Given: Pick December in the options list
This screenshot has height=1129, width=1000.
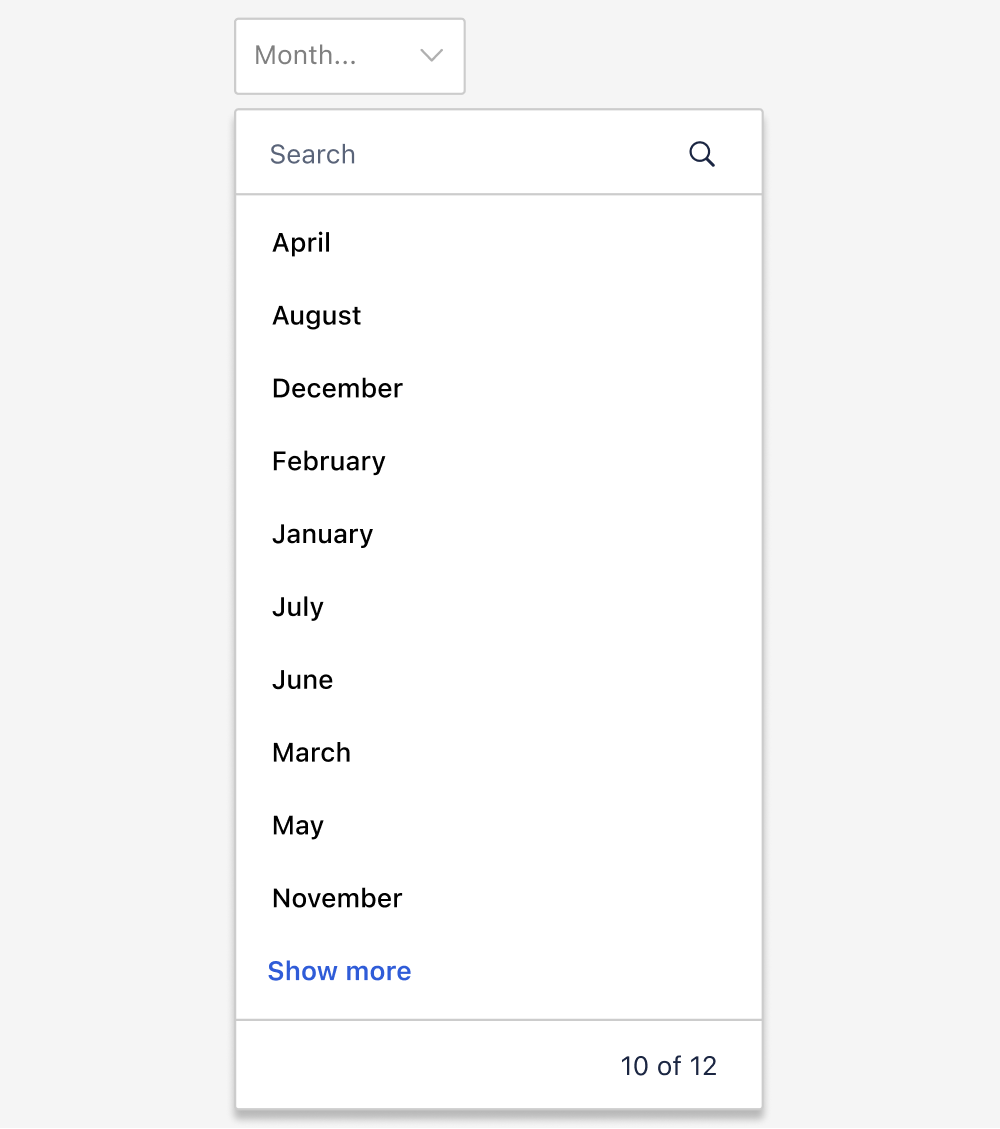Looking at the screenshot, I should (x=337, y=389).
